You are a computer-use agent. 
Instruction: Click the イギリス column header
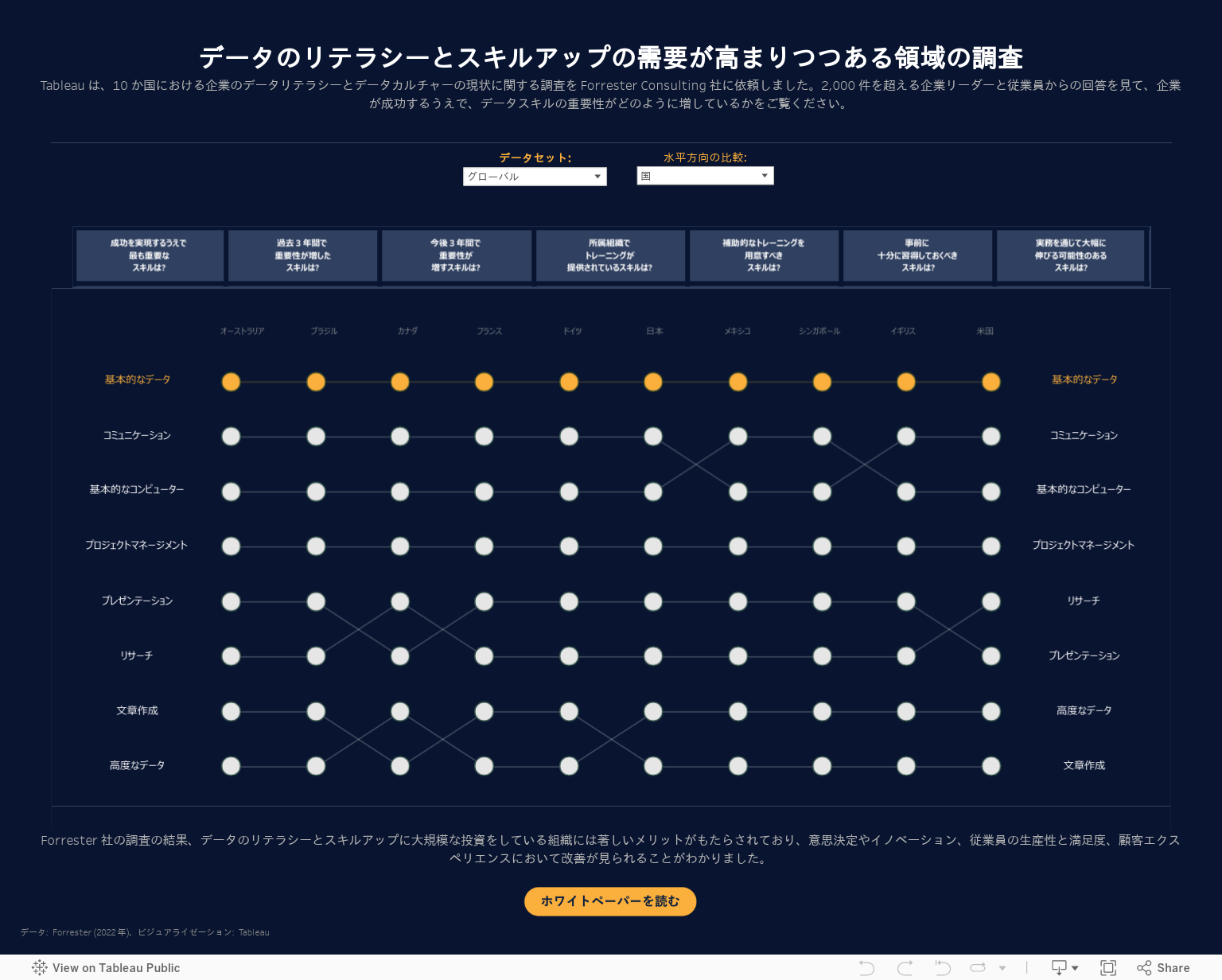903,331
